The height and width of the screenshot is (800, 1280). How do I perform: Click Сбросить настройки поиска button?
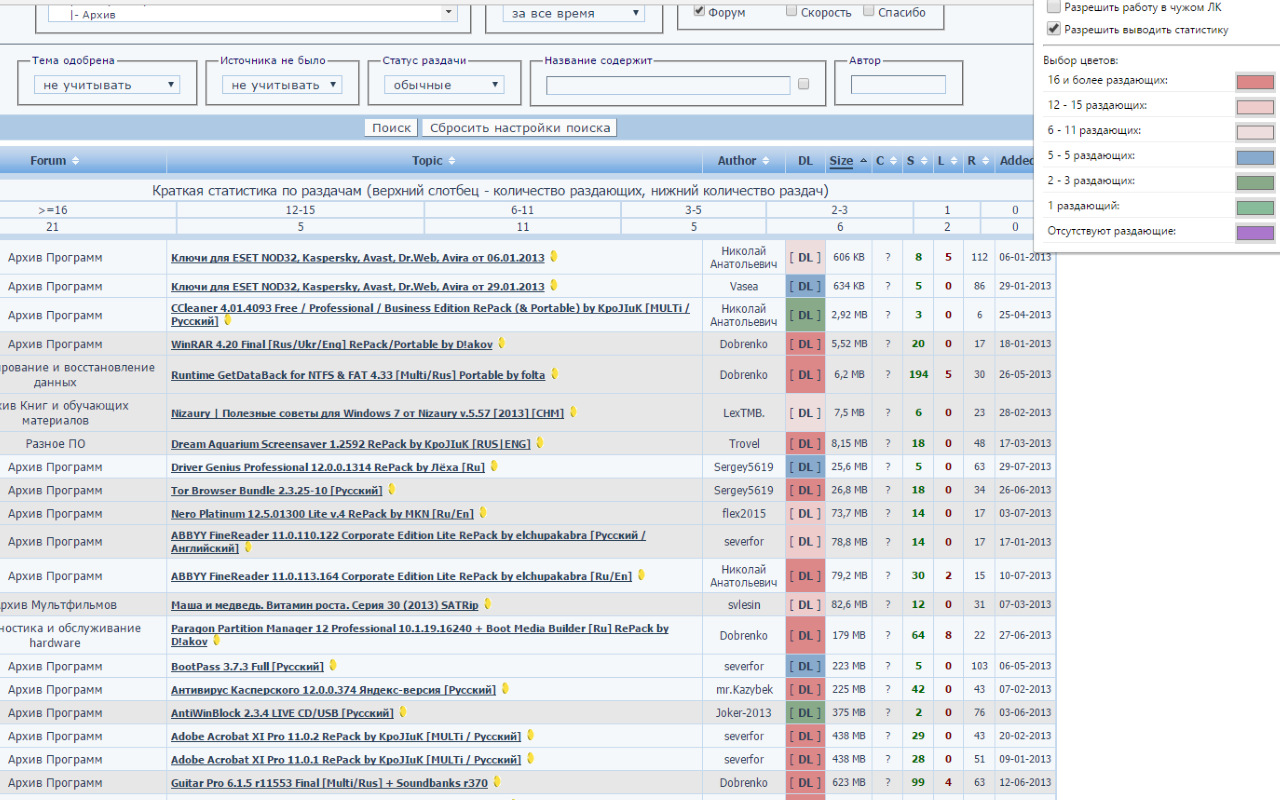pos(520,128)
